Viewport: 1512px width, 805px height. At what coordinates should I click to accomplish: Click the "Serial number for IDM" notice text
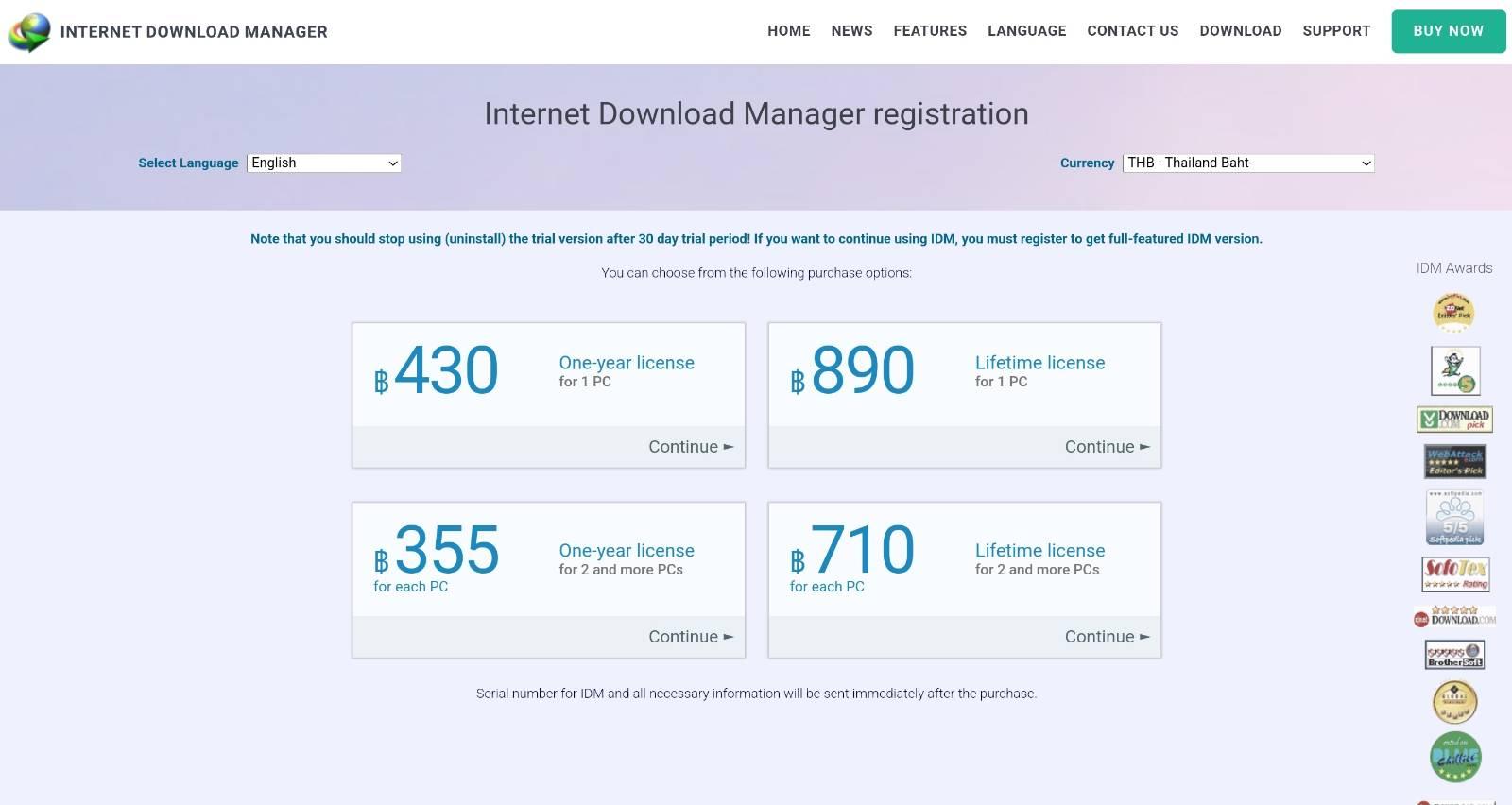click(x=756, y=694)
